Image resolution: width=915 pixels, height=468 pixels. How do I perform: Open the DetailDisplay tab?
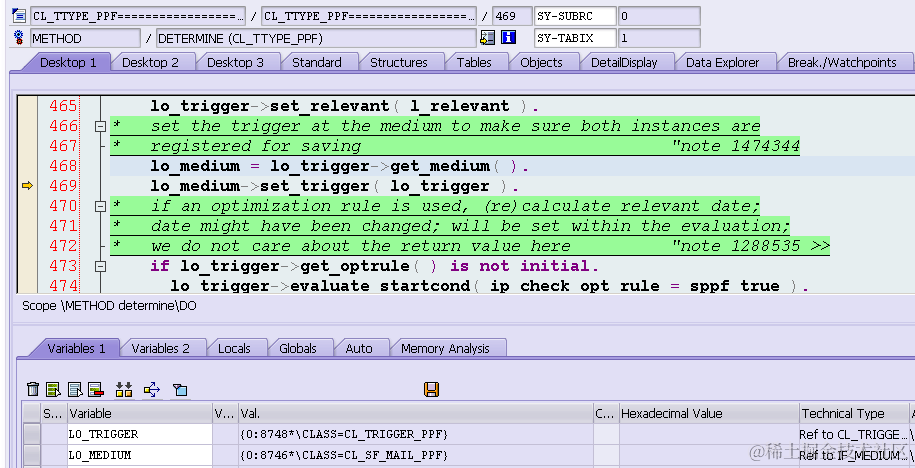pos(624,62)
